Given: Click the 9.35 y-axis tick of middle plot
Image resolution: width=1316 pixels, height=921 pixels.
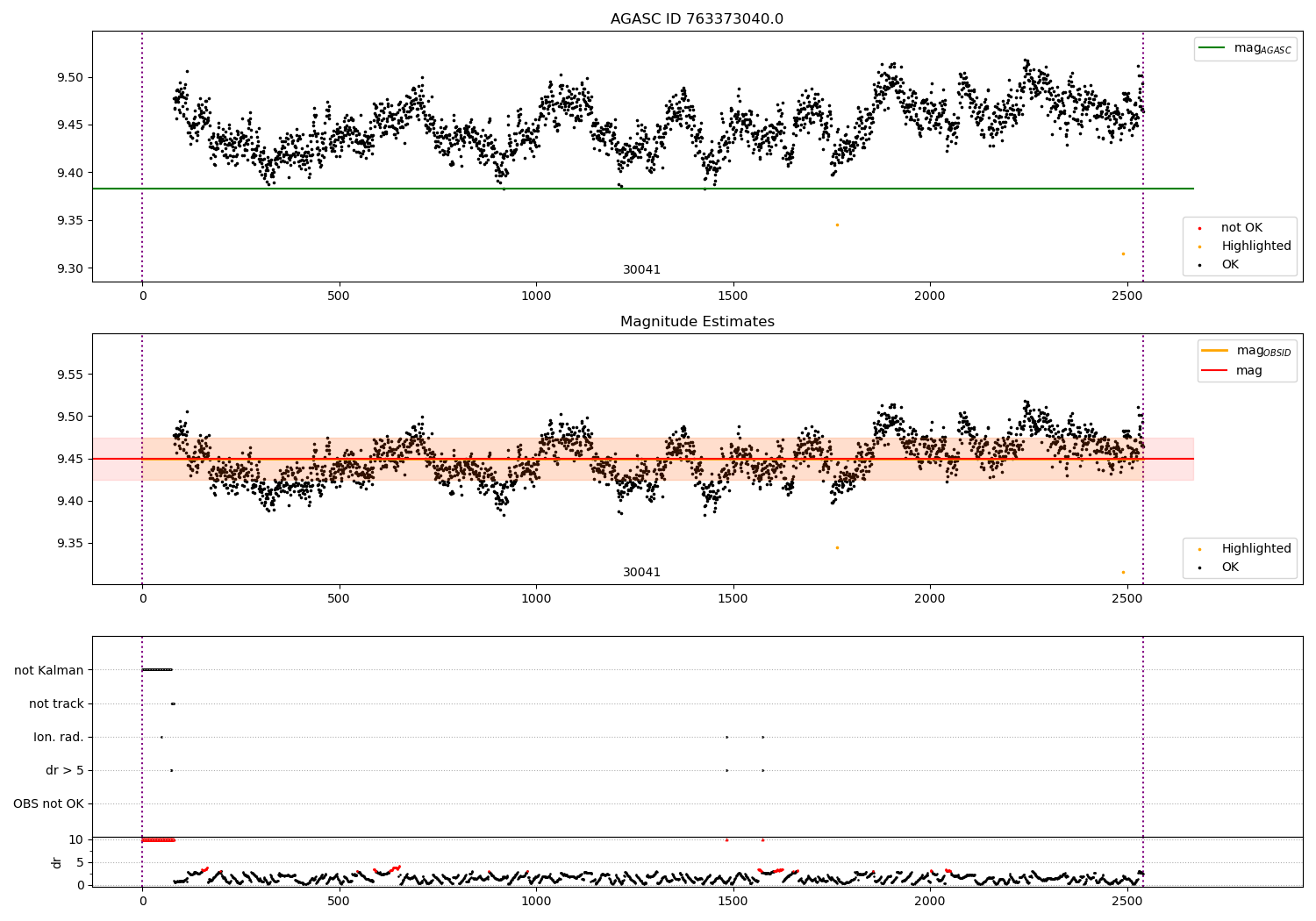Looking at the screenshot, I should point(69,543).
